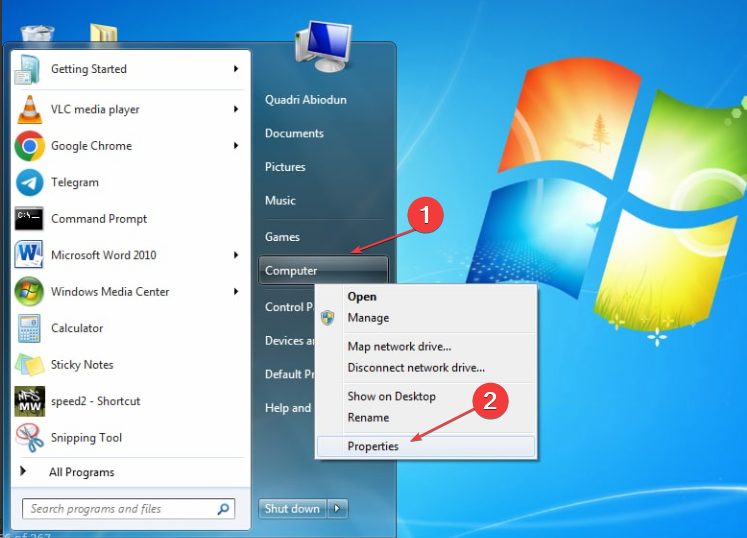
Task: Click the Telegram label text
Action: (75, 183)
